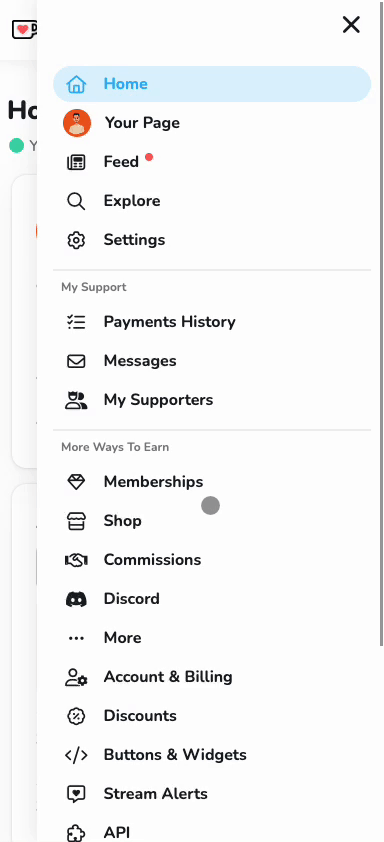Open Settings via gear icon
Screen dimensions: 384x842
pos(76,240)
